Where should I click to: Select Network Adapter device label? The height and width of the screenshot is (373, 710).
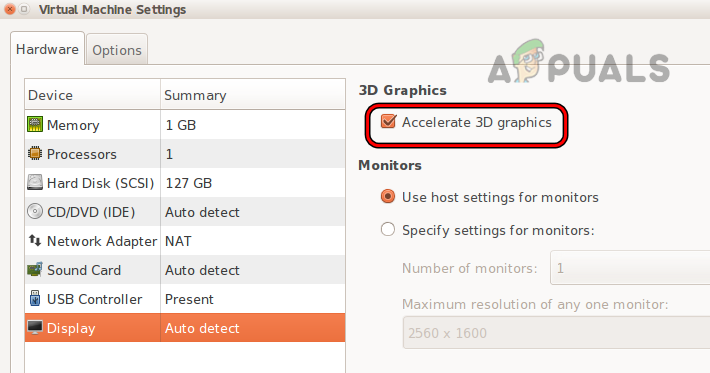pyautogui.click(x=102, y=241)
